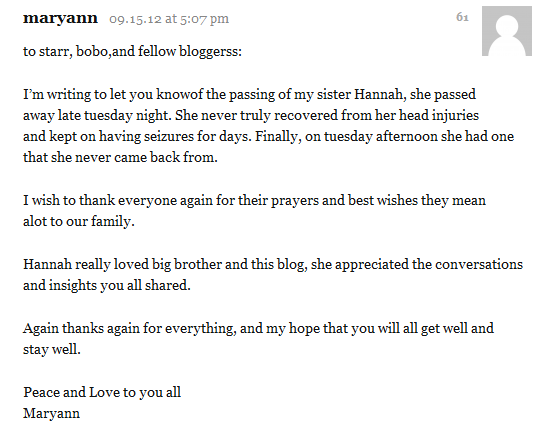This screenshot has height=440, width=552.
Task: Click the phrase 'late tuesday night'
Action: 115,116
